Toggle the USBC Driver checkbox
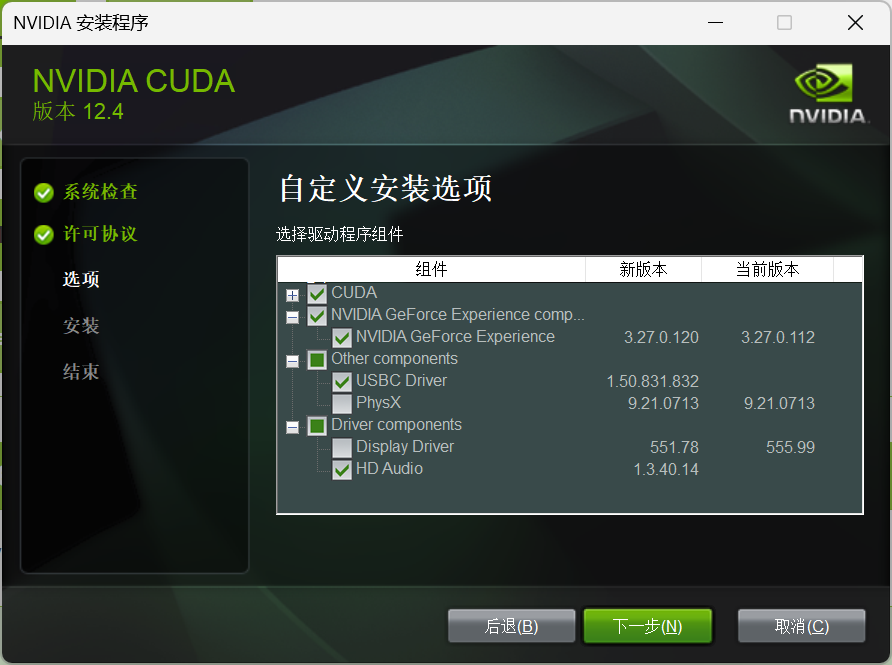This screenshot has width=892, height=665. pos(341,382)
